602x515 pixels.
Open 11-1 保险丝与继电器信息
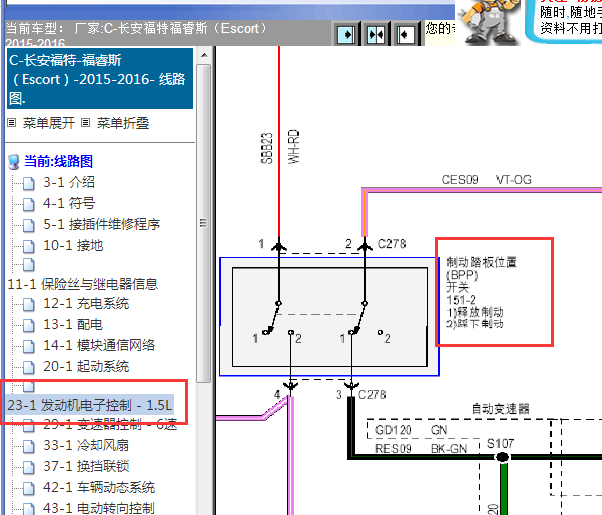click(83, 284)
